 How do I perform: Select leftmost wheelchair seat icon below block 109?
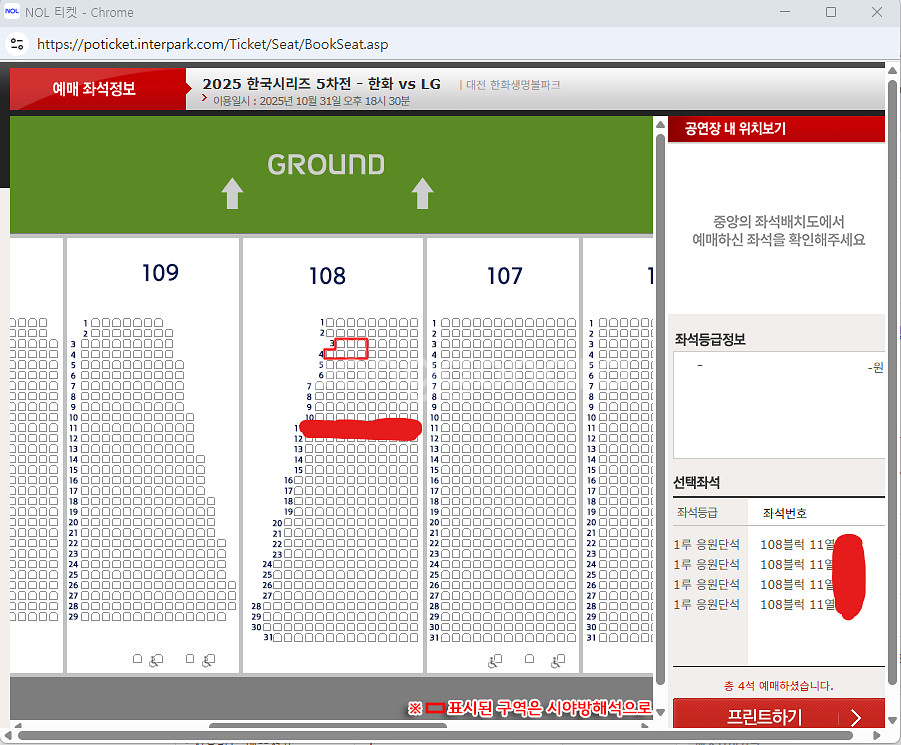point(155,660)
